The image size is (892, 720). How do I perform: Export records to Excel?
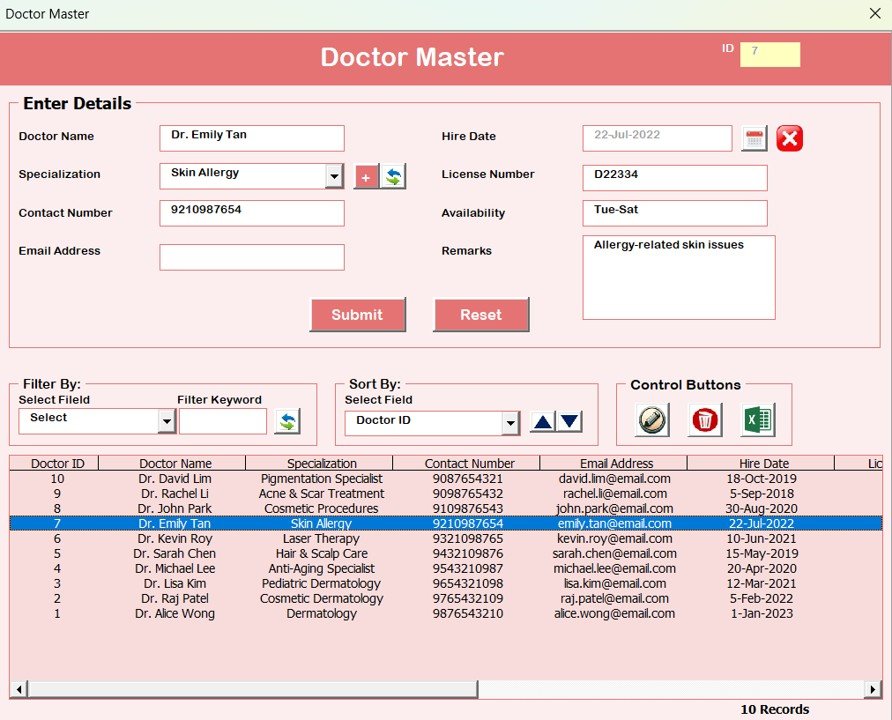pyautogui.click(x=758, y=420)
